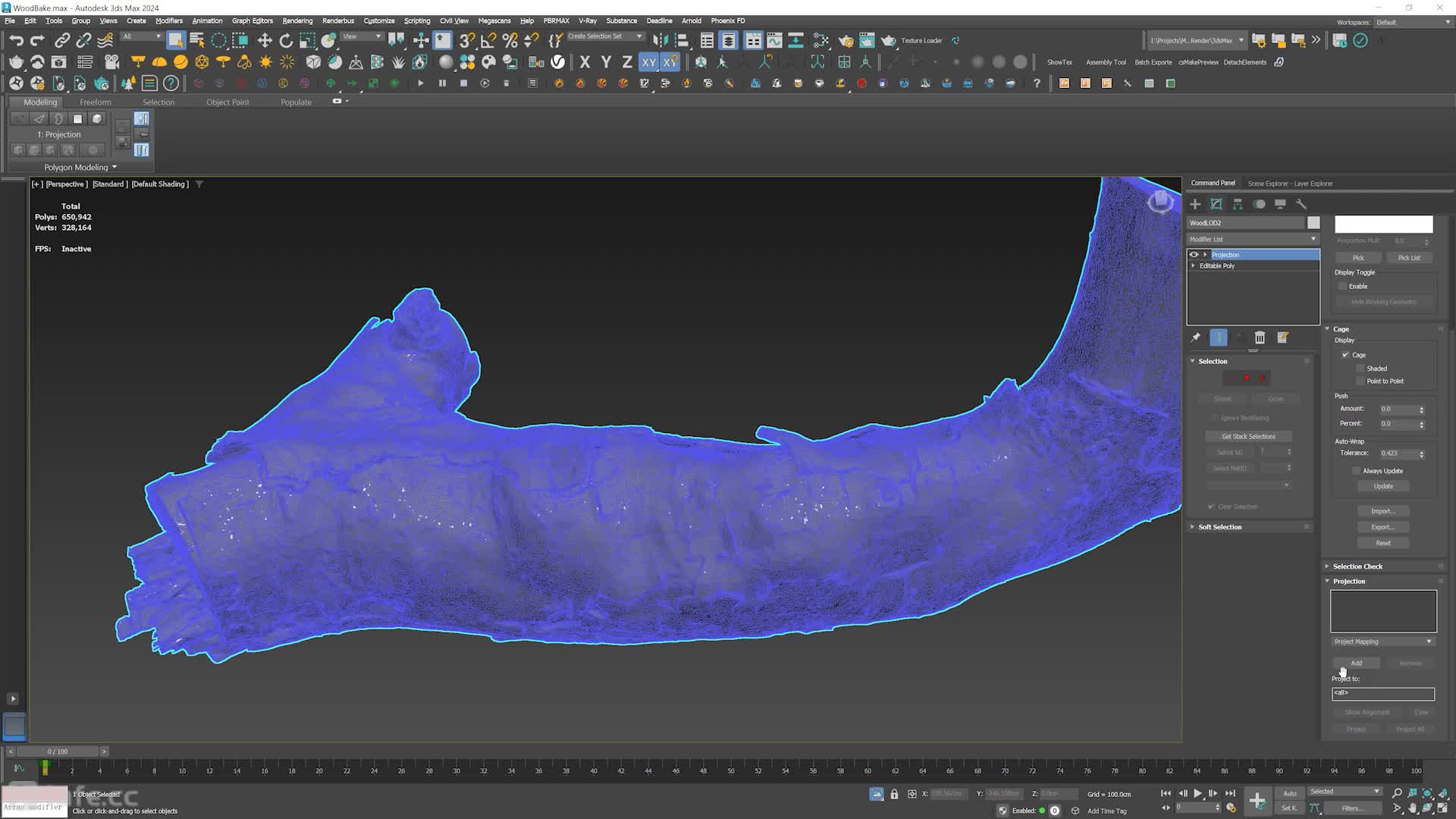Open the Create tab plus icon in Command Panel

(1195, 204)
